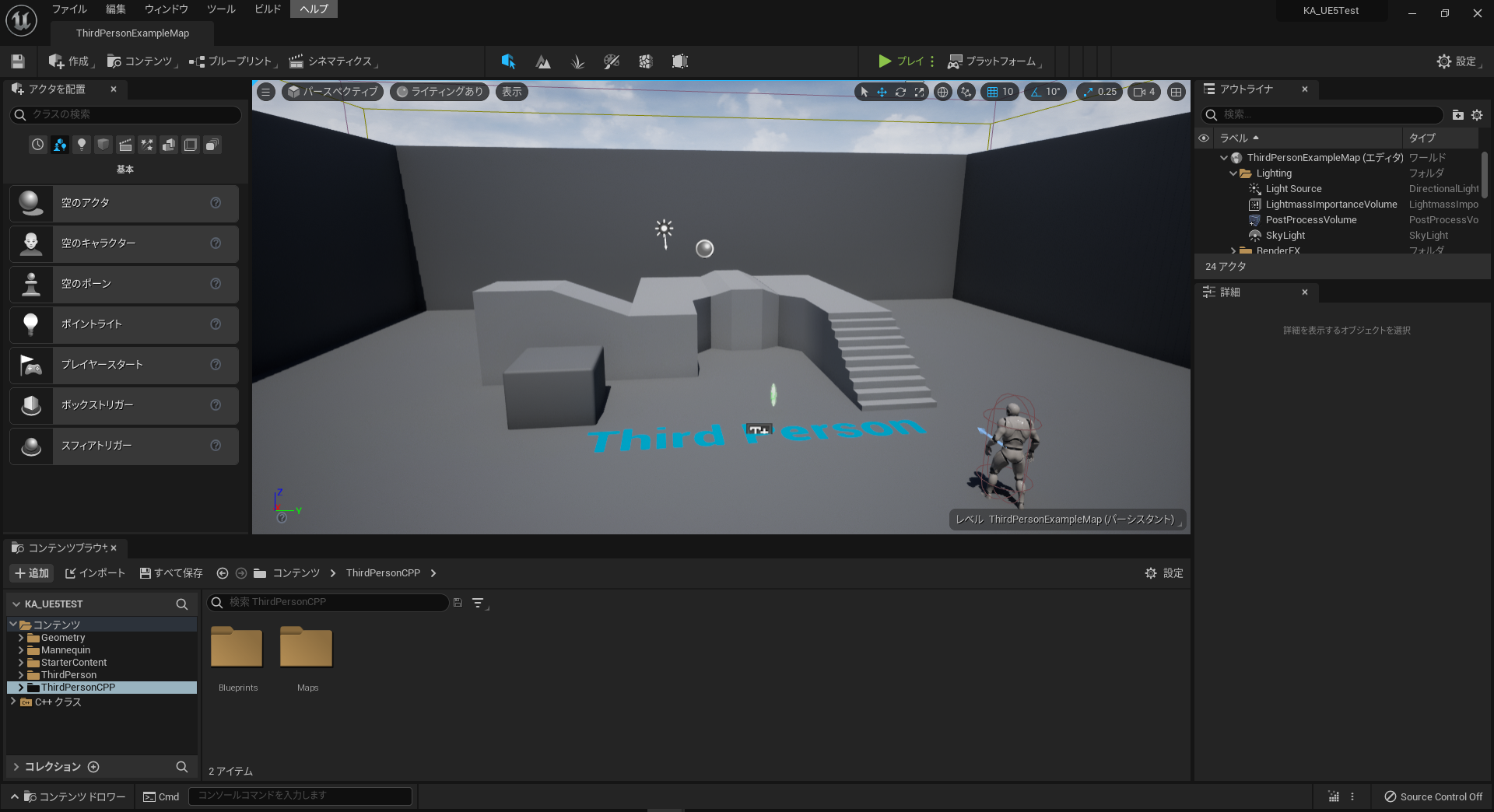The height and width of the screenshot is (812, 1494).
Task: Open the Edit menu
Action: click(116, 9)
